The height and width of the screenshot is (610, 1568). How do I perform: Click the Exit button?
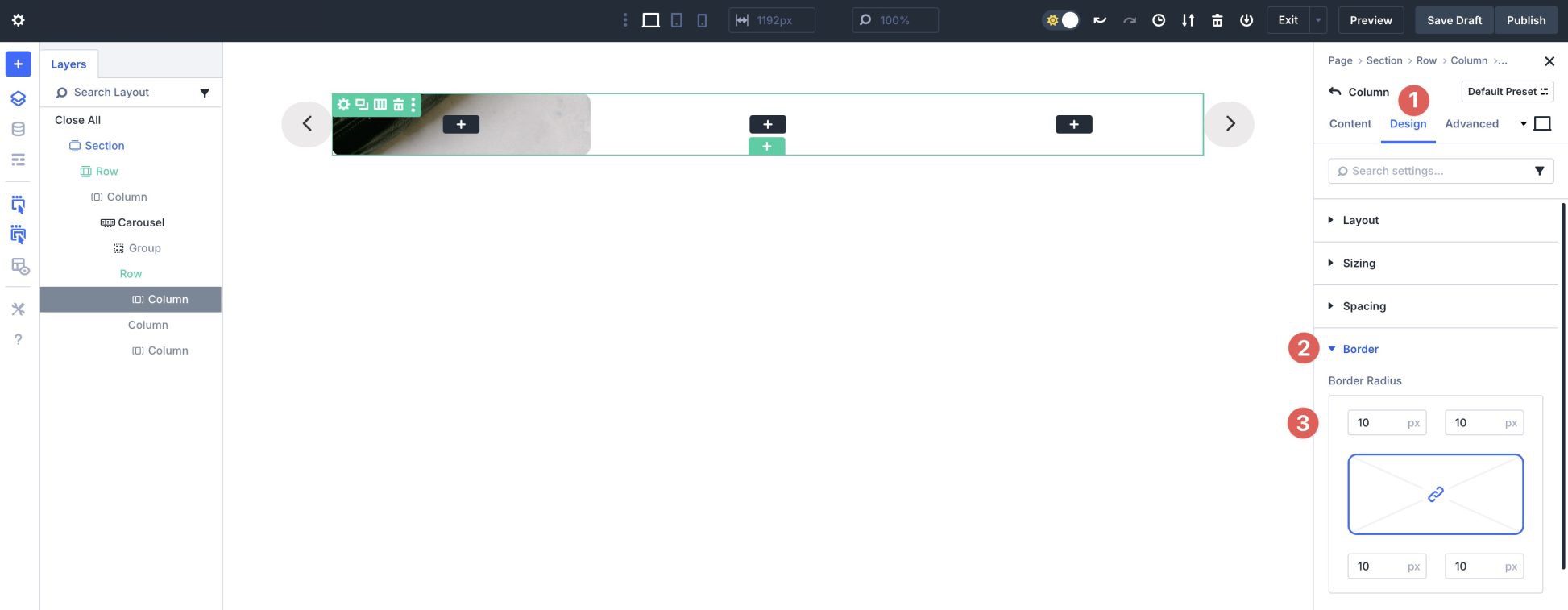(1288, 20)
